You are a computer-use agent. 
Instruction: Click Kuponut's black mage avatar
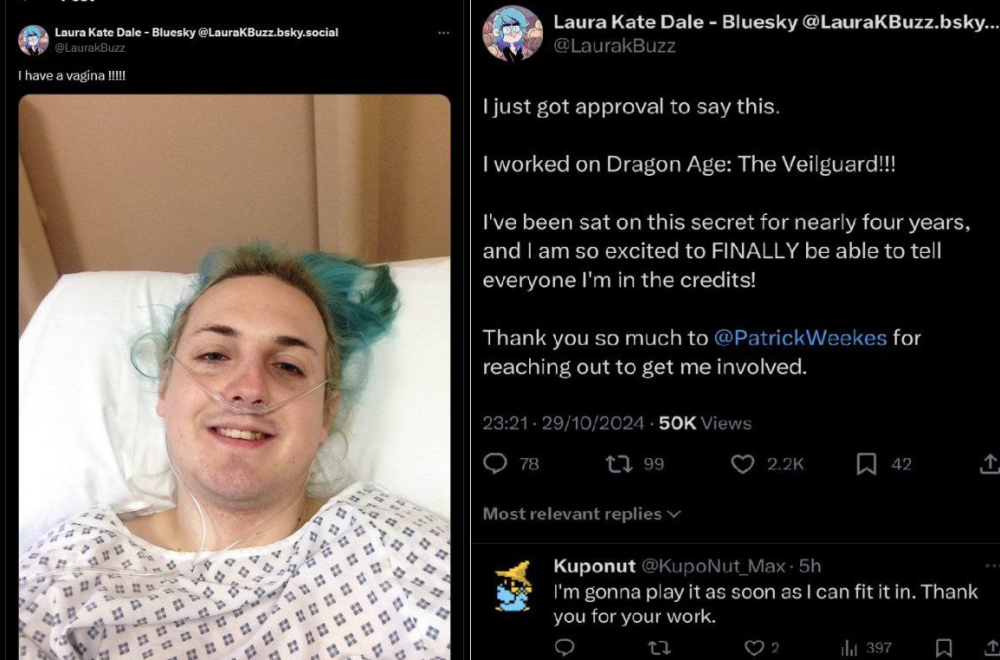[514, 585]
